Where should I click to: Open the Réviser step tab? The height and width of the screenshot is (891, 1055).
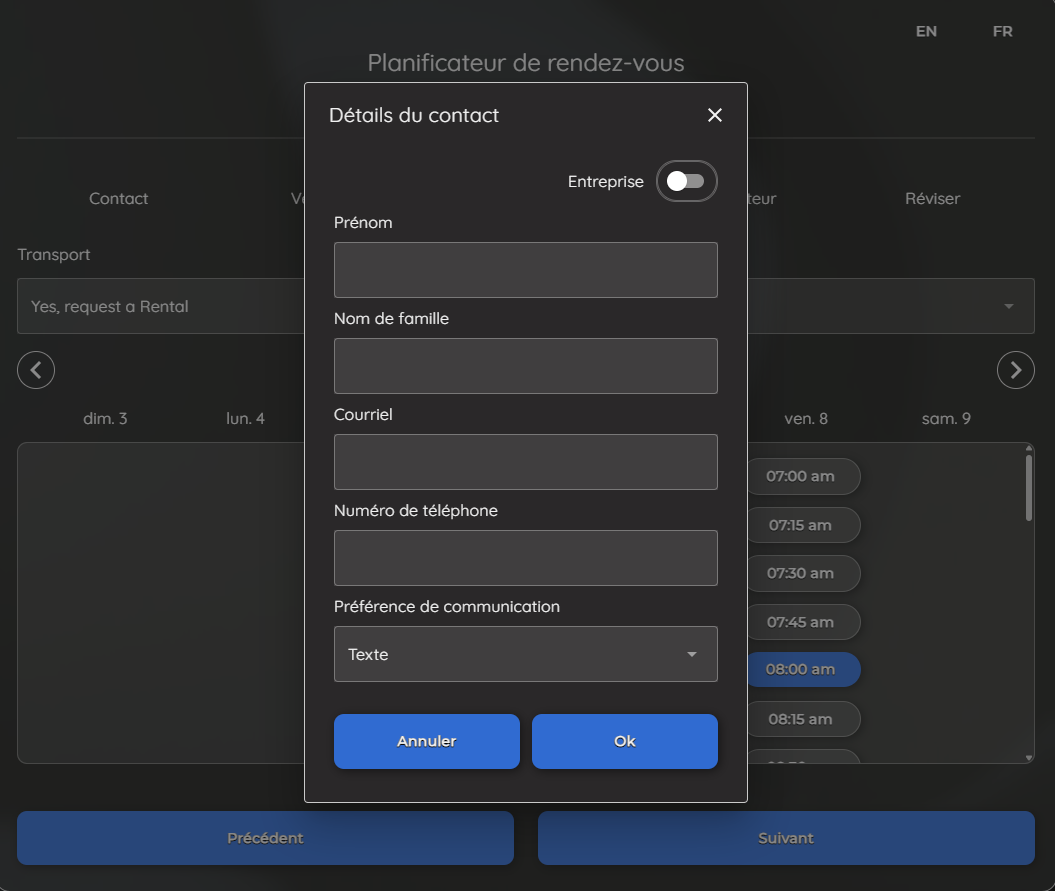click(x=932, y=198)
